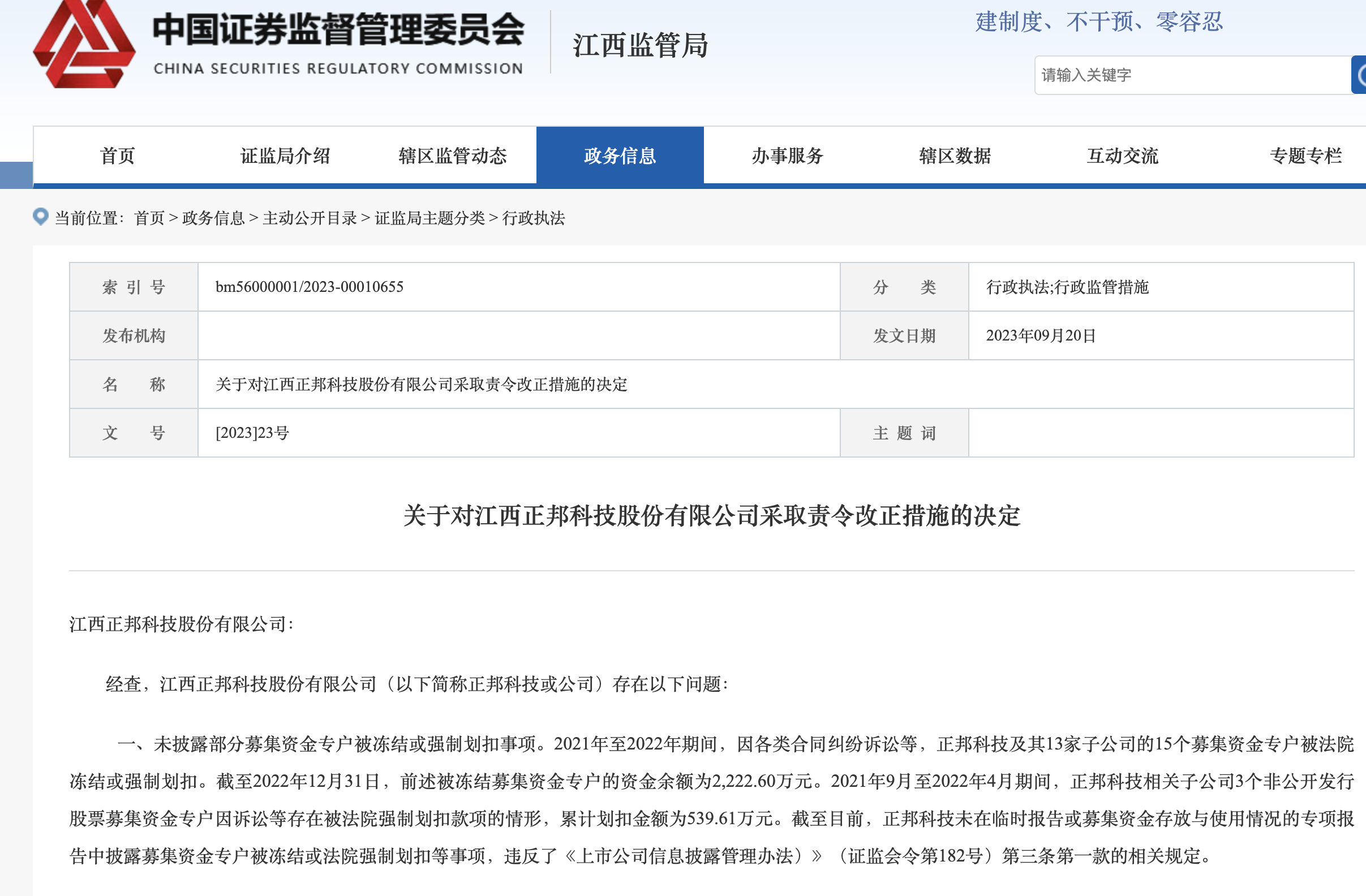This screenshot has width=1366, height=896.
Task: Open 主动公开目录 breadcrumb link
Action: (310, 218)
